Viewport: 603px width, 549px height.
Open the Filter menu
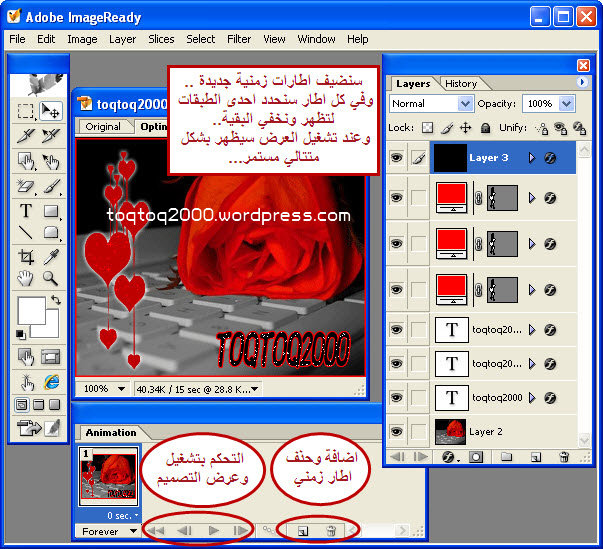coord(239,39)
